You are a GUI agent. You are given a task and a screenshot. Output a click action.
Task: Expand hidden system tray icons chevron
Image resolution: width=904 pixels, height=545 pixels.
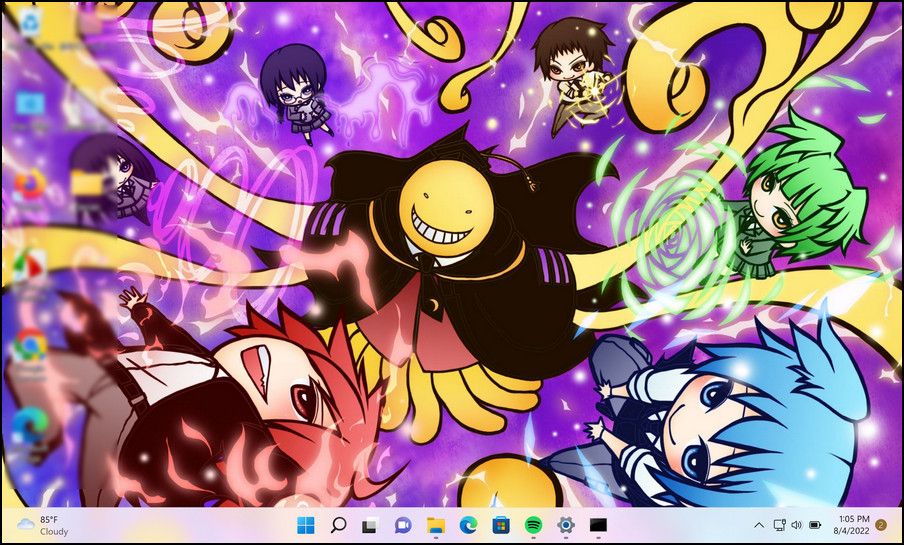(759, 525)
